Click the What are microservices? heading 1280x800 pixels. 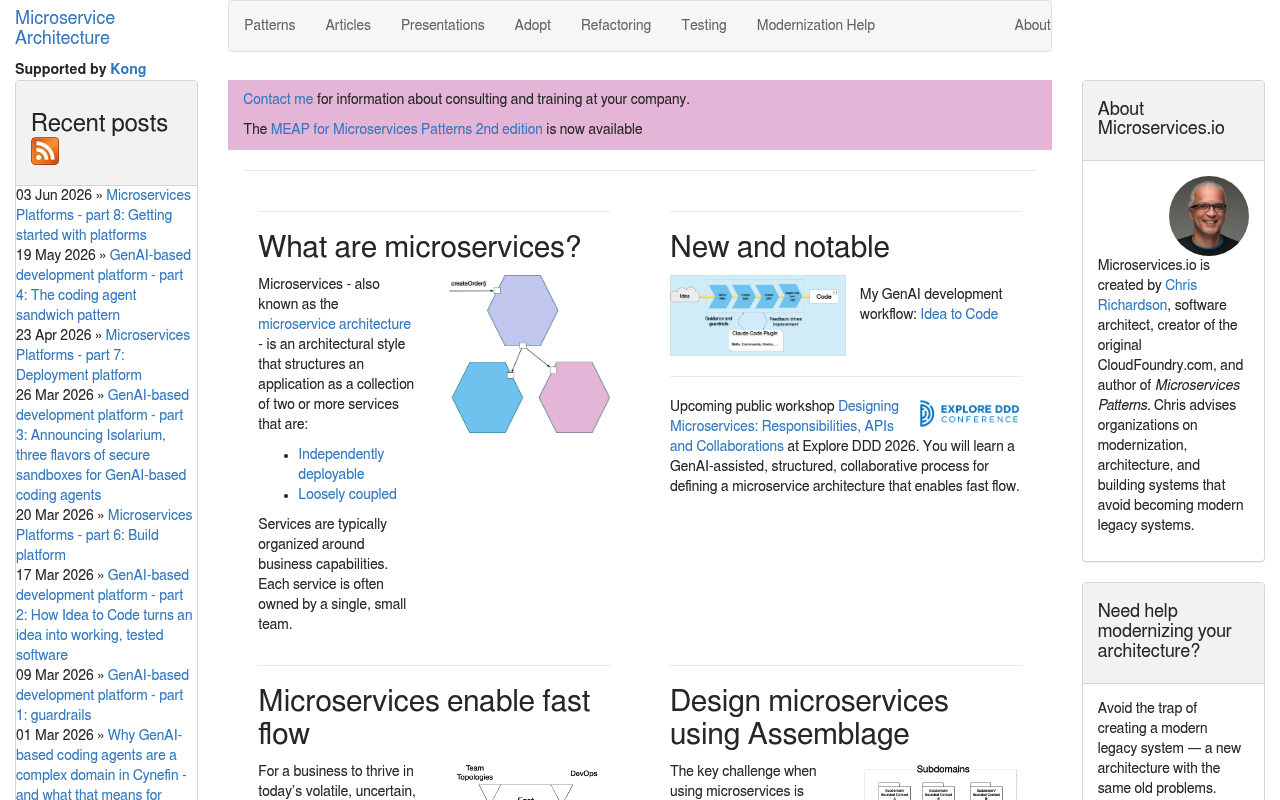pos(419,247)
